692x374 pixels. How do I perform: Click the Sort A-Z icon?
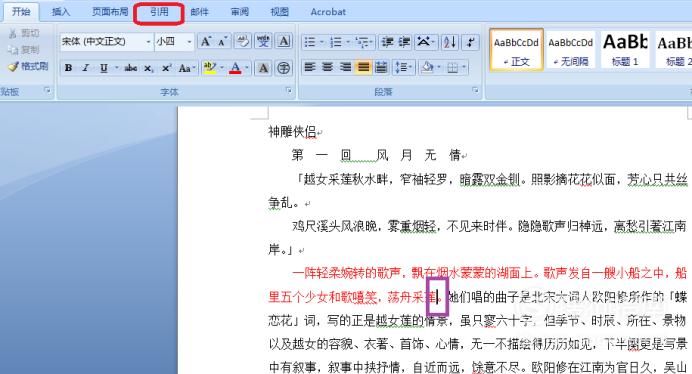[x=450, y=42]
